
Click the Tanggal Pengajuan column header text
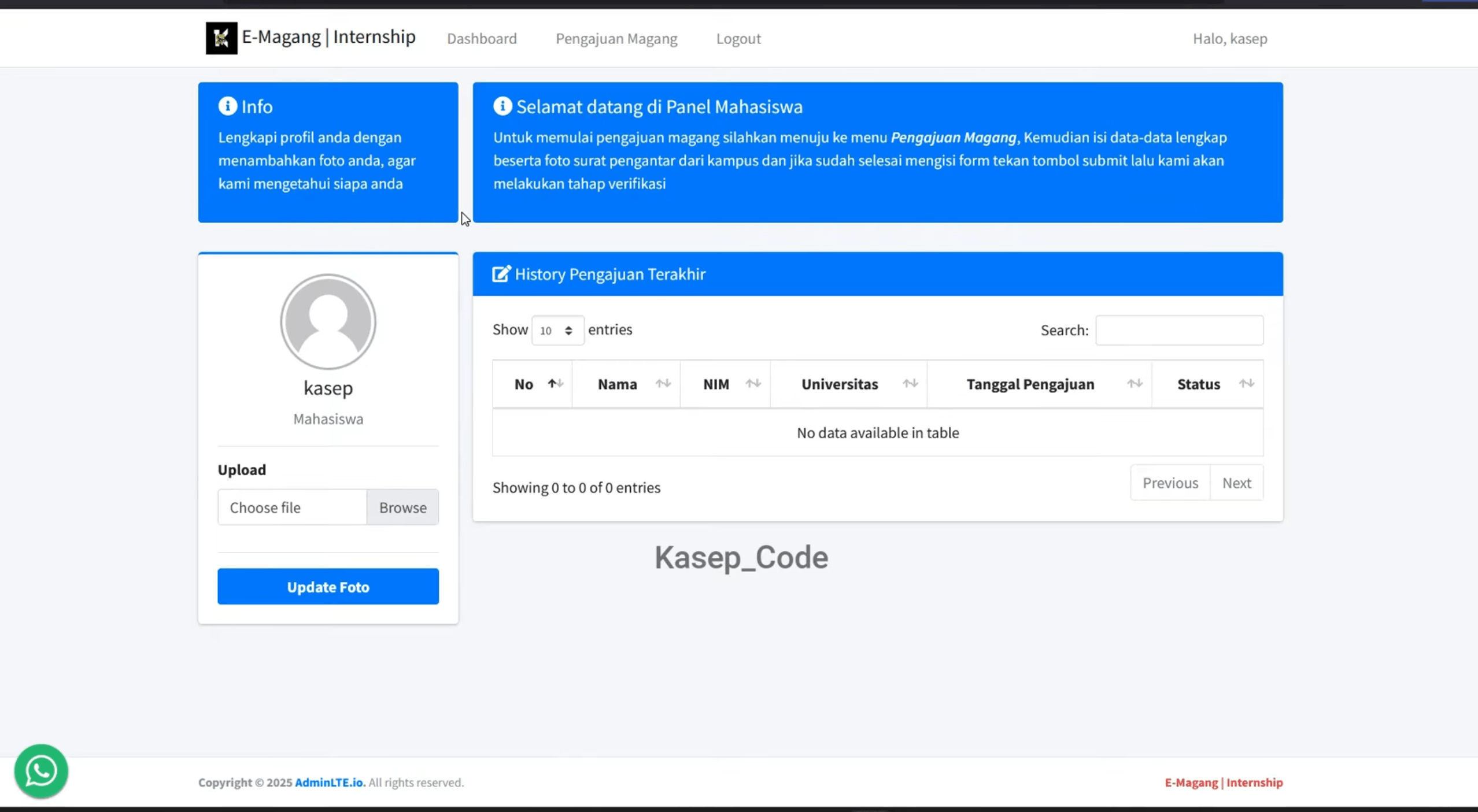(x=1030, y=384)
